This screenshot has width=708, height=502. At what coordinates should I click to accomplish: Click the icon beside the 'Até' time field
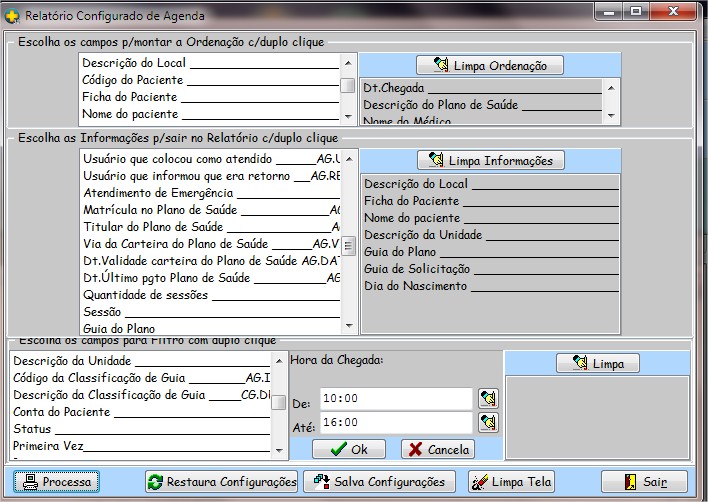(x=488, y=423)
